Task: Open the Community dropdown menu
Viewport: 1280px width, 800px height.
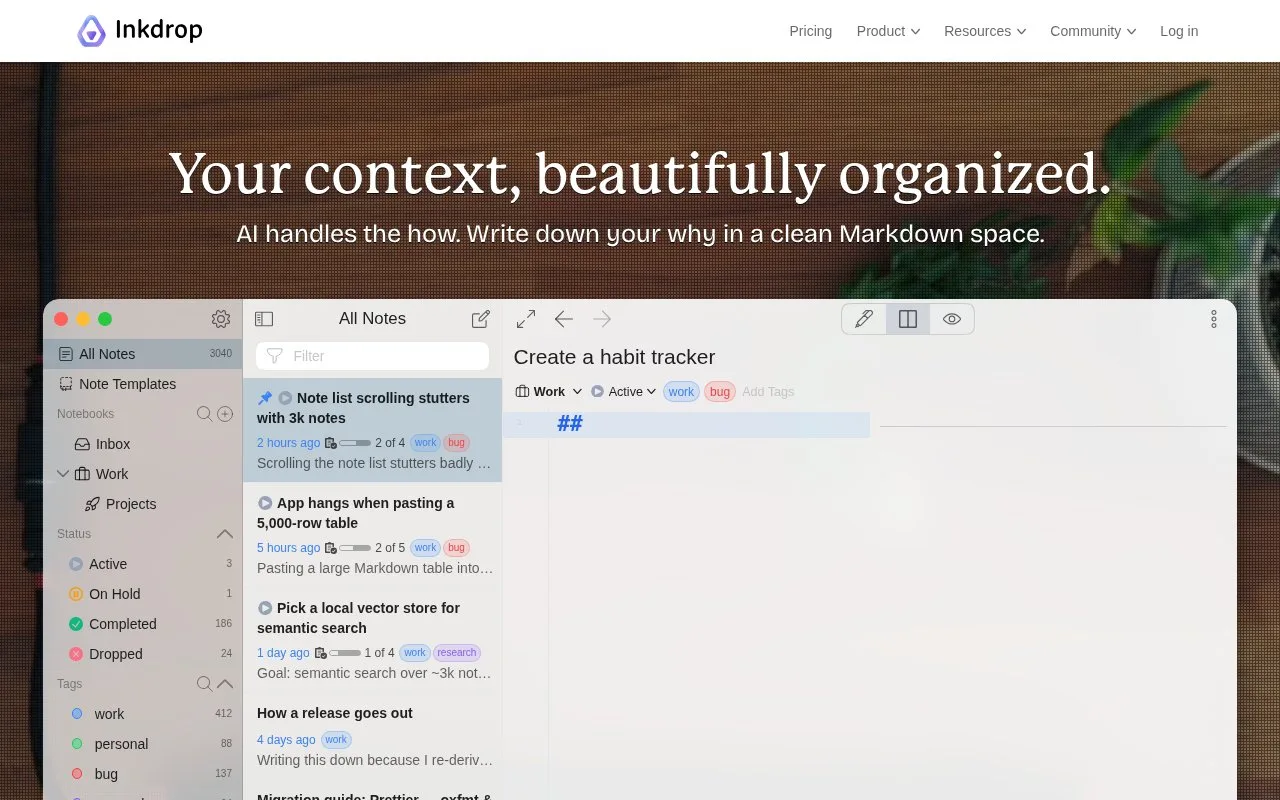Action: pyautogui.click(x=1093, y=31)
